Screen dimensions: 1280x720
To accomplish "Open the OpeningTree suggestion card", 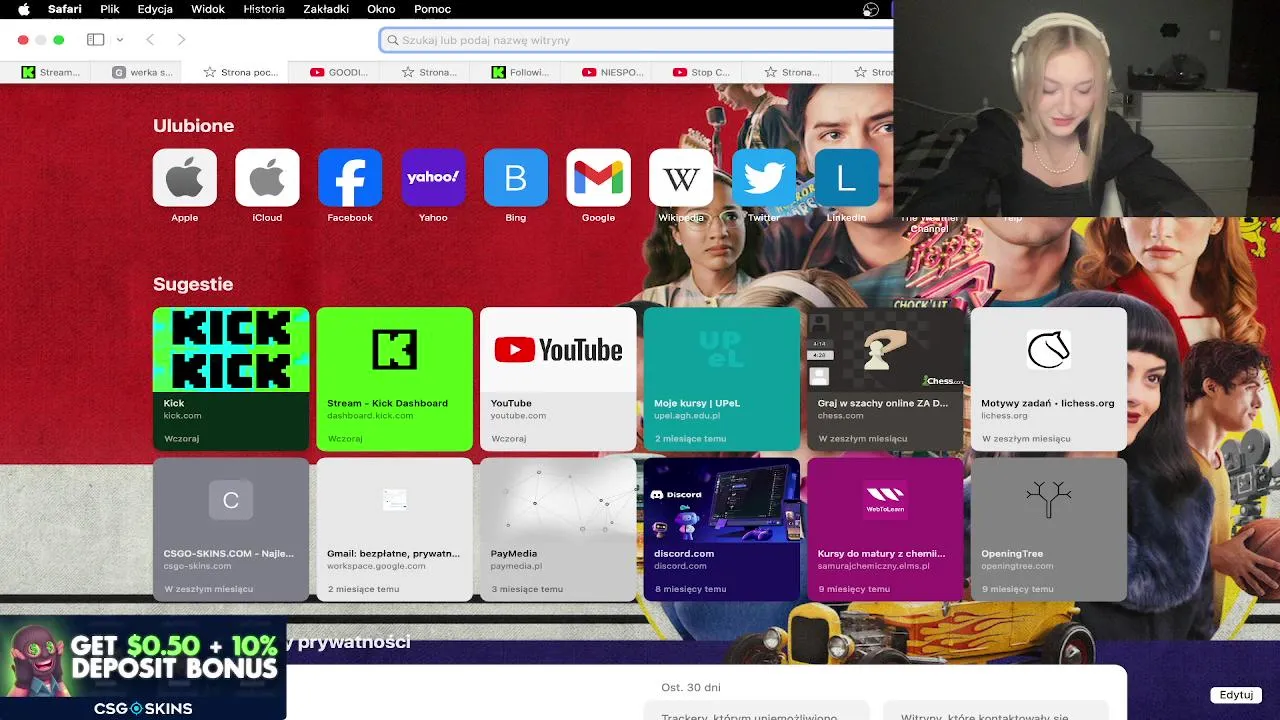I will (x=1049, y=529).
